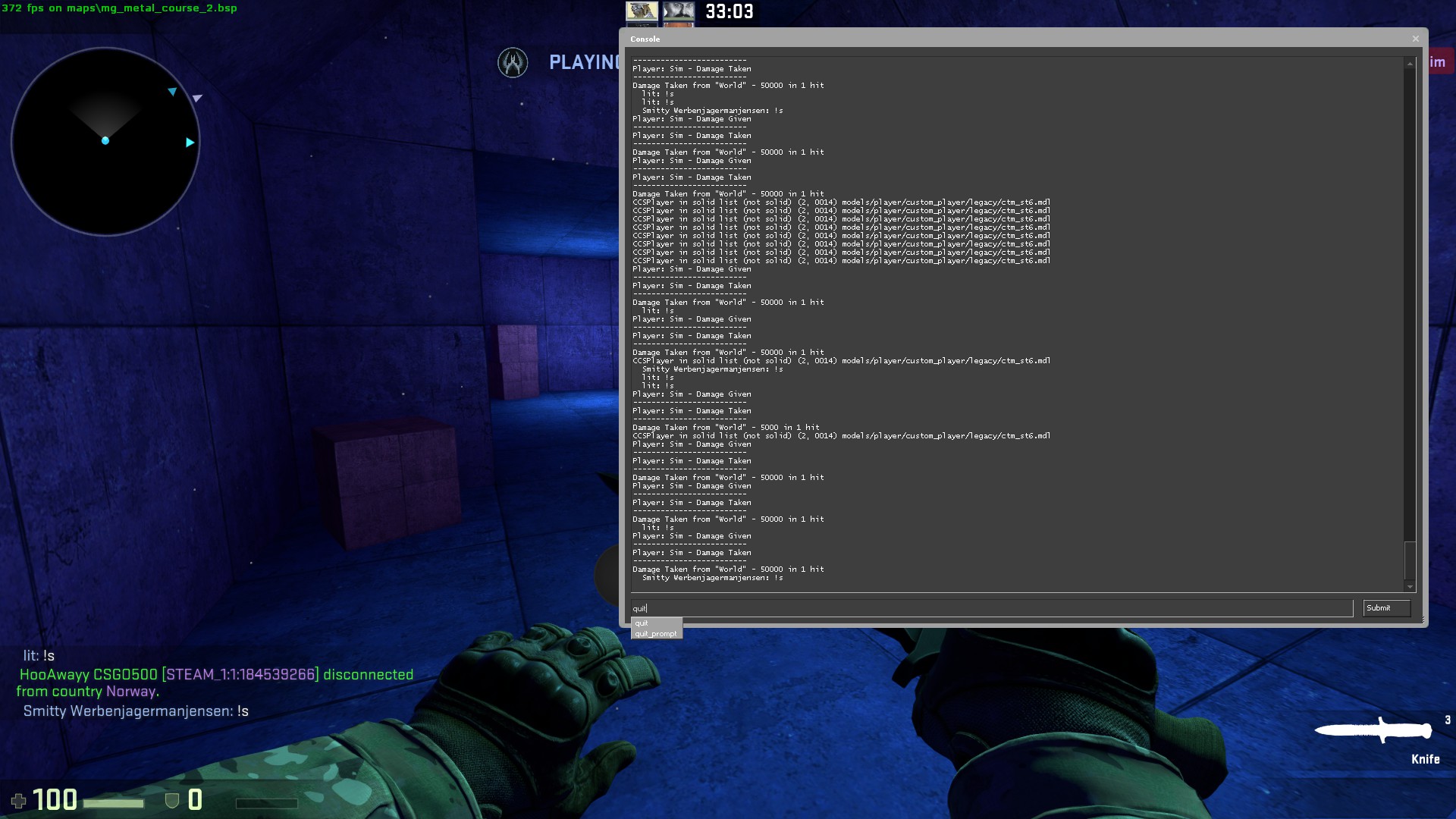Close the Console window
1456x819 pixels.
pos(1415,39)
